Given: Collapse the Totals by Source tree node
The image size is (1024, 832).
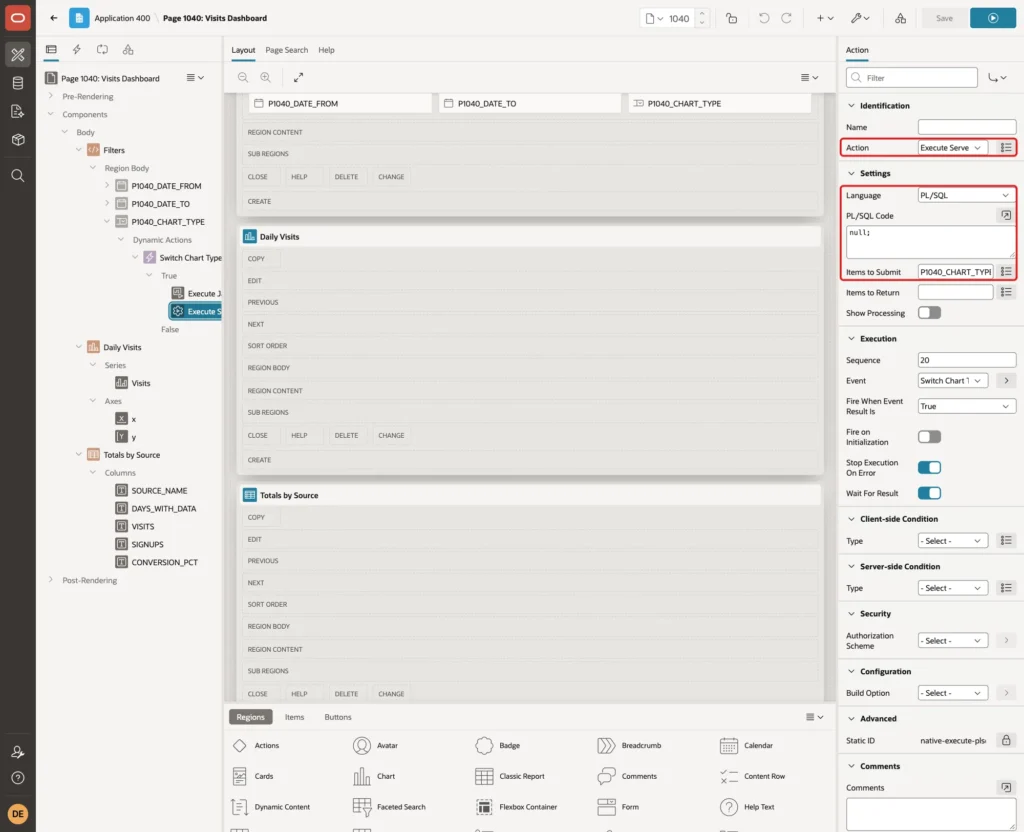Looking at the screenshot, I should (x=78, y=455).
